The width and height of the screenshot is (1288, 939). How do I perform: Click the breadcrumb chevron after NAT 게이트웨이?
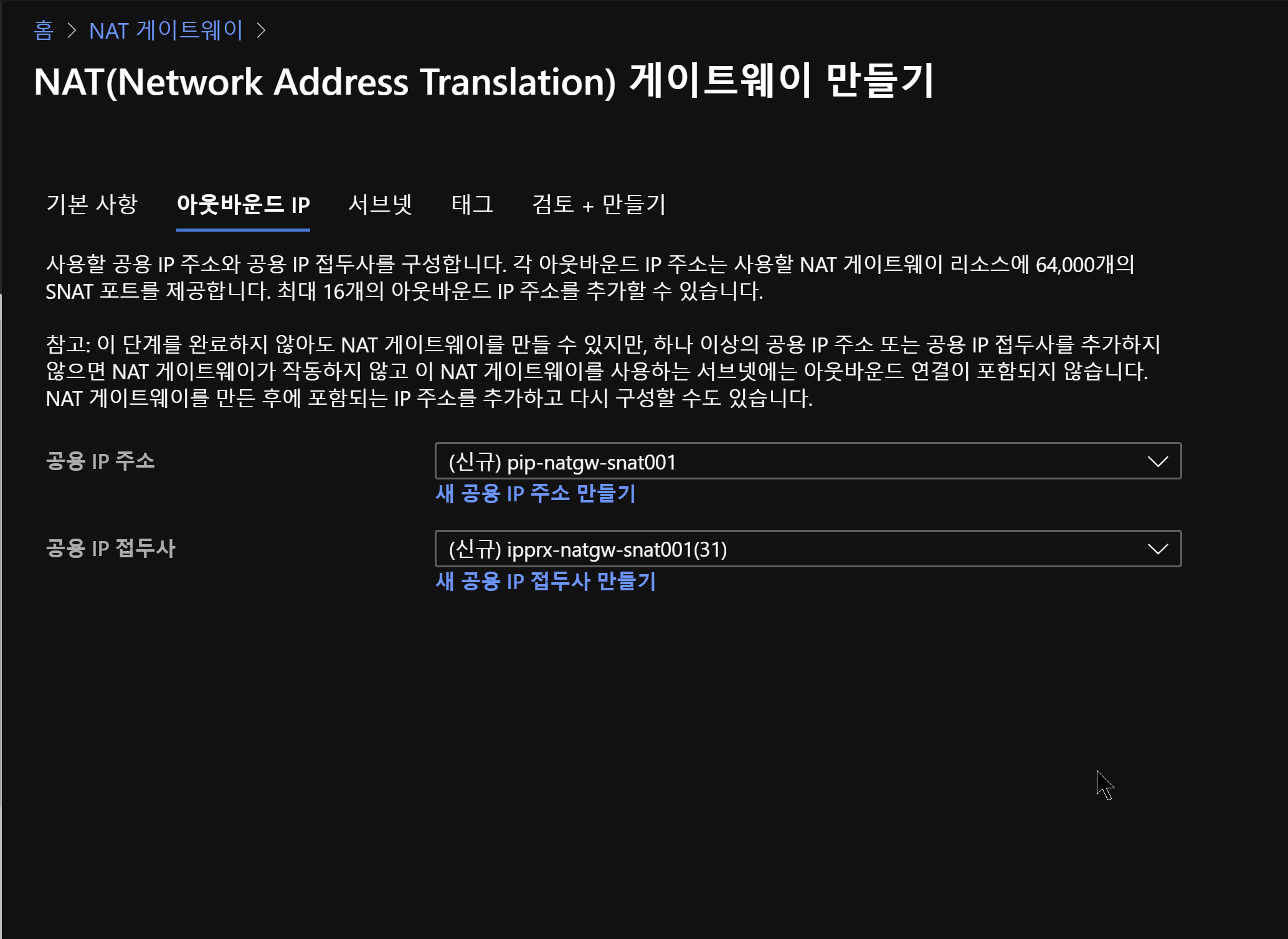(262, 30)
